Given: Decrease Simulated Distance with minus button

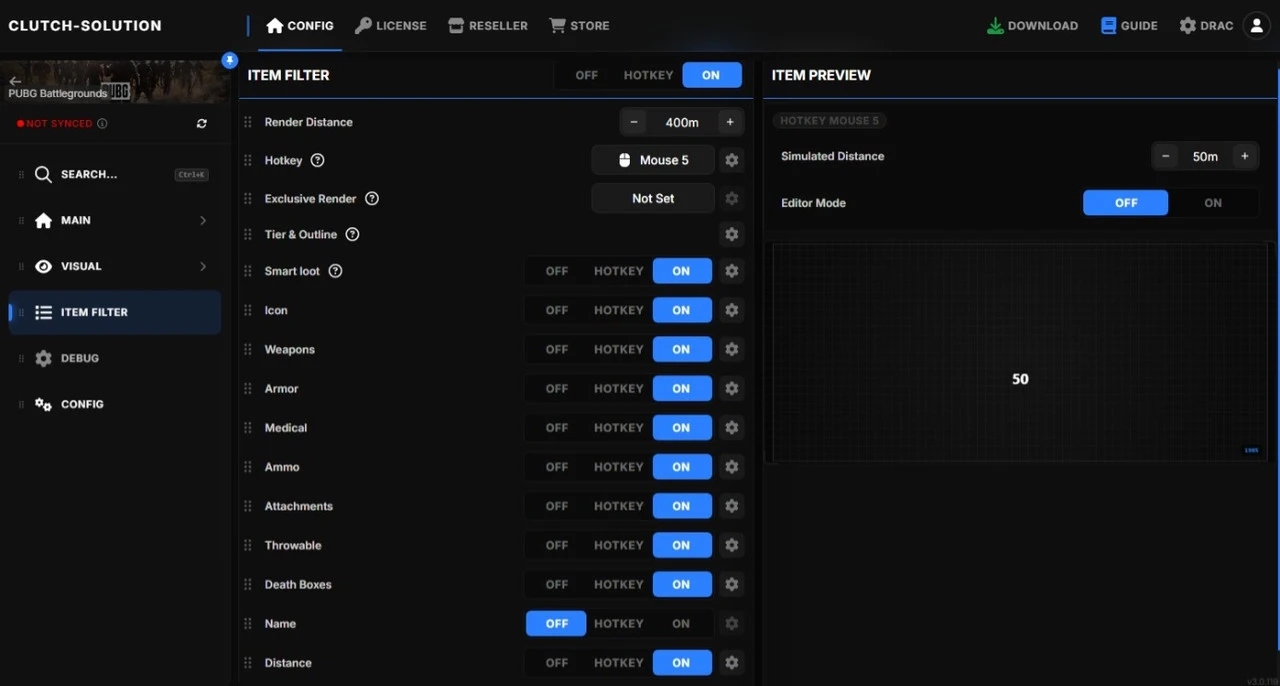Looking at the screenshot, I should point(1165,156).
